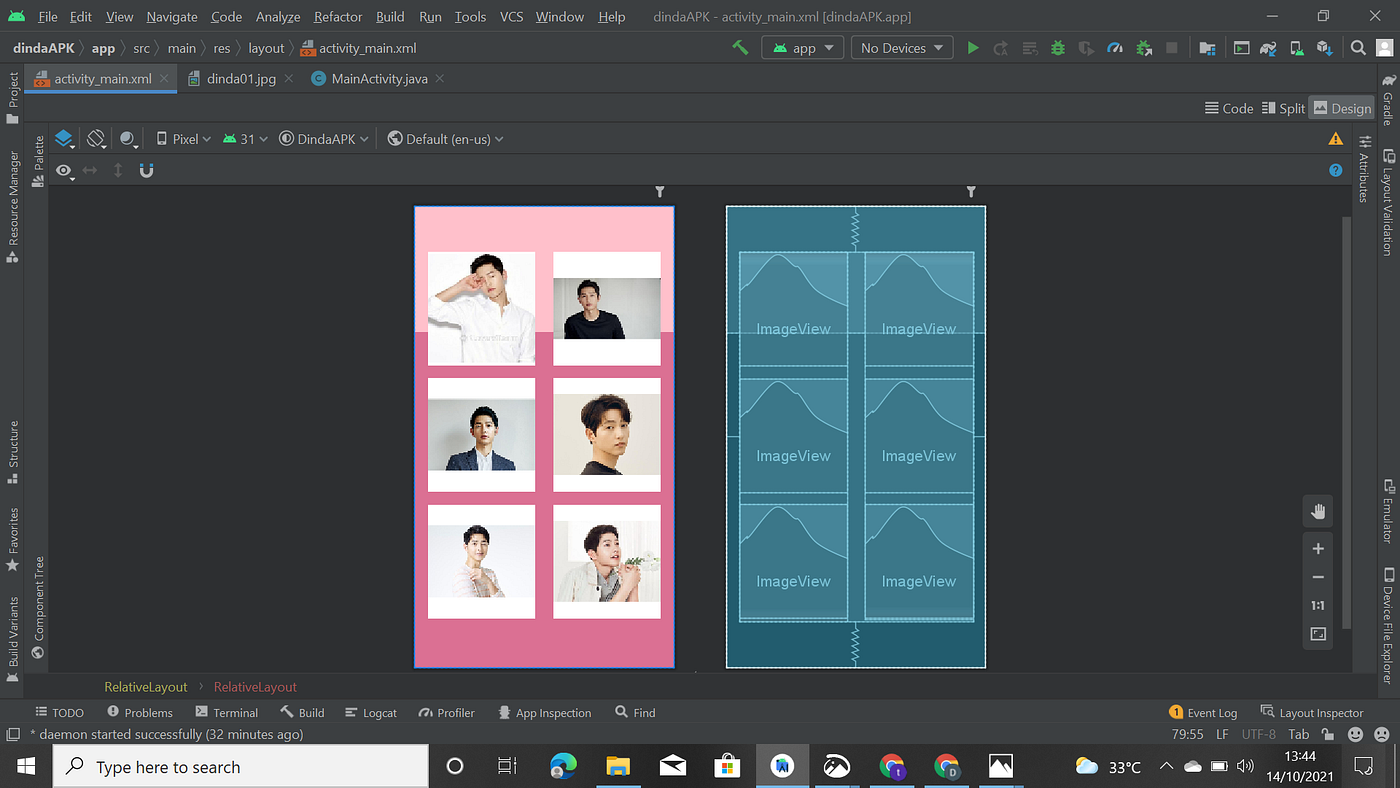Run the app on a device
The width and height of the screenshot is (1400, 788).
tap(973, 46)
